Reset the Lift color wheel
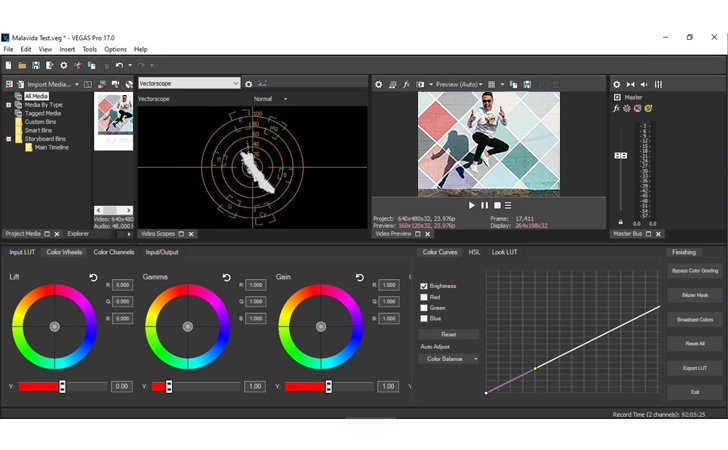728x450 pixels. click(x=94, y=278)
